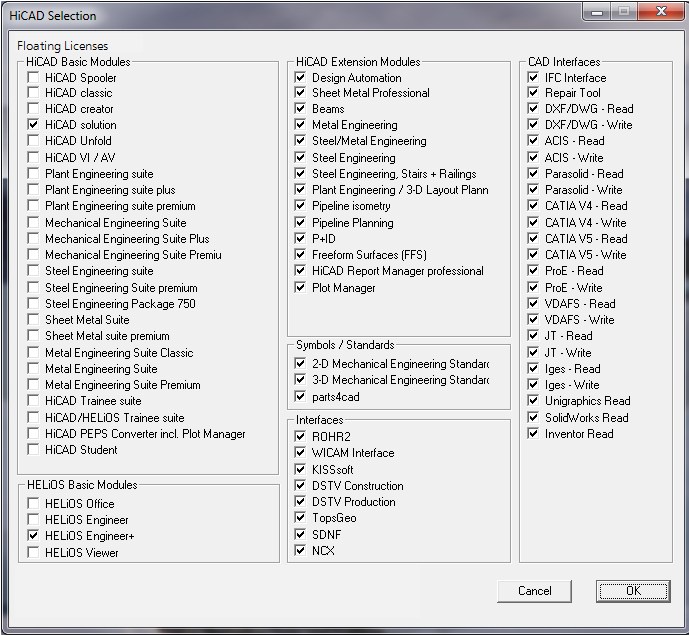
Task: Toggle the HiCAD VI / AV checkbox
Action: (x=33, y=157)
